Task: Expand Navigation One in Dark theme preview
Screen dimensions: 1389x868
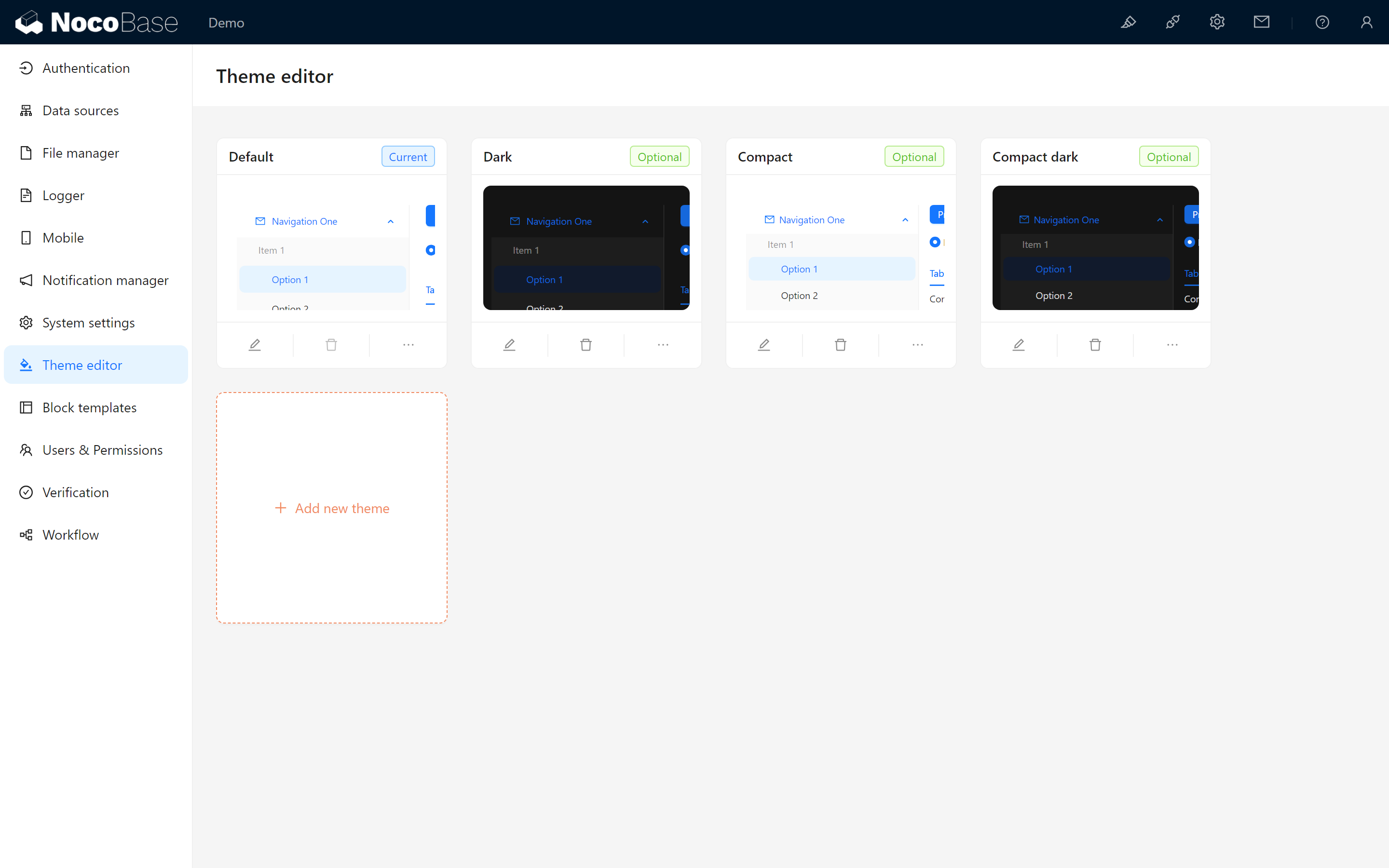Action: point(645,221)
